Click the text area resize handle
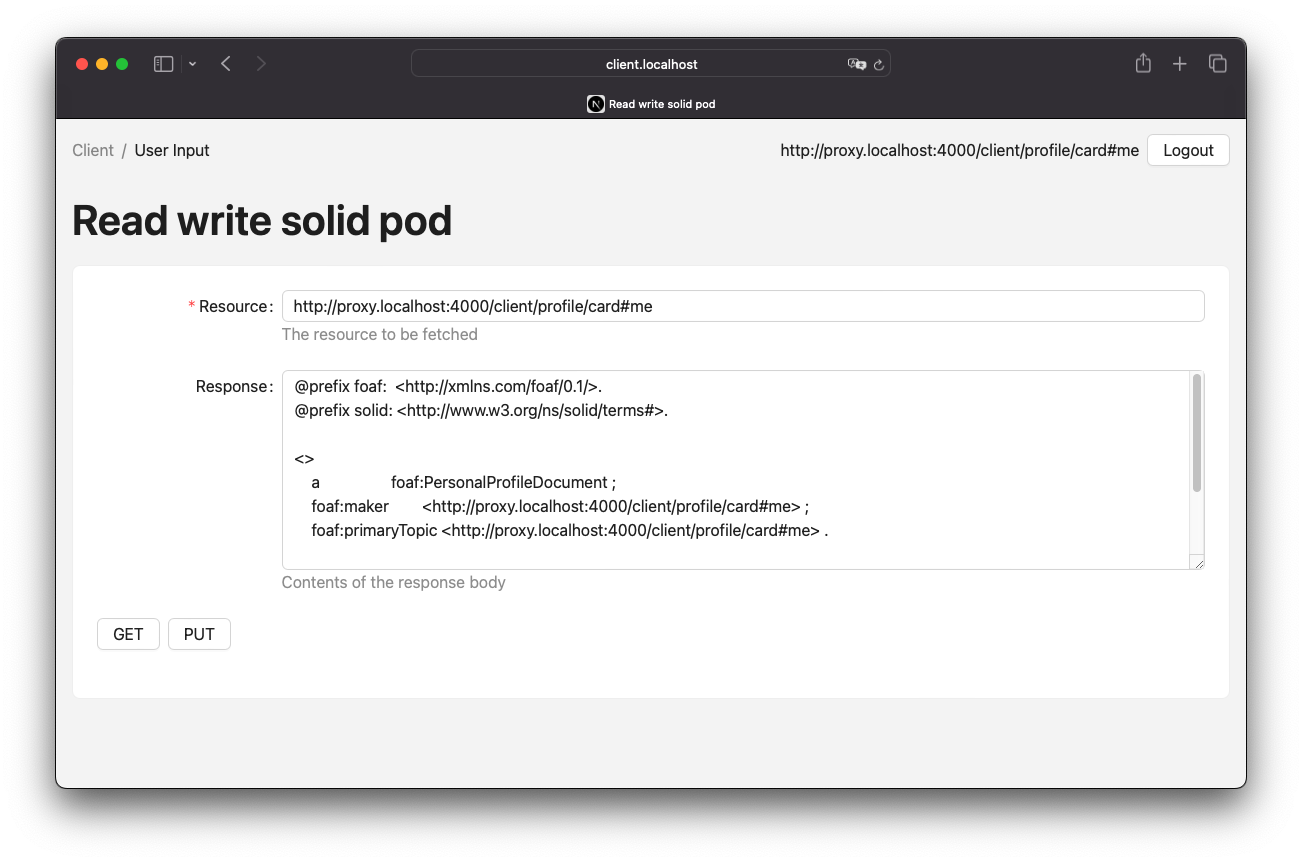This screenshot has width=1302, height=862. 1197,562
